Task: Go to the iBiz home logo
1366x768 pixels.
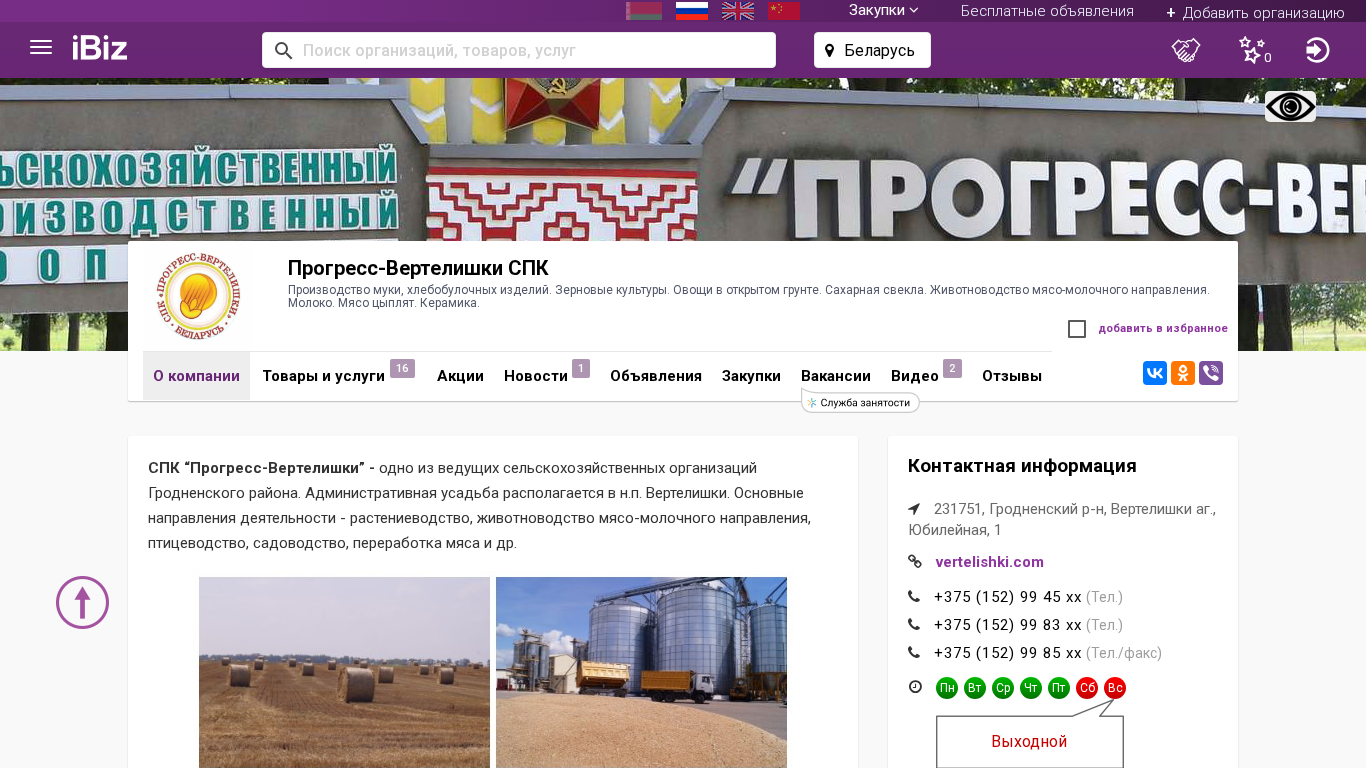Action: point(100,48)
